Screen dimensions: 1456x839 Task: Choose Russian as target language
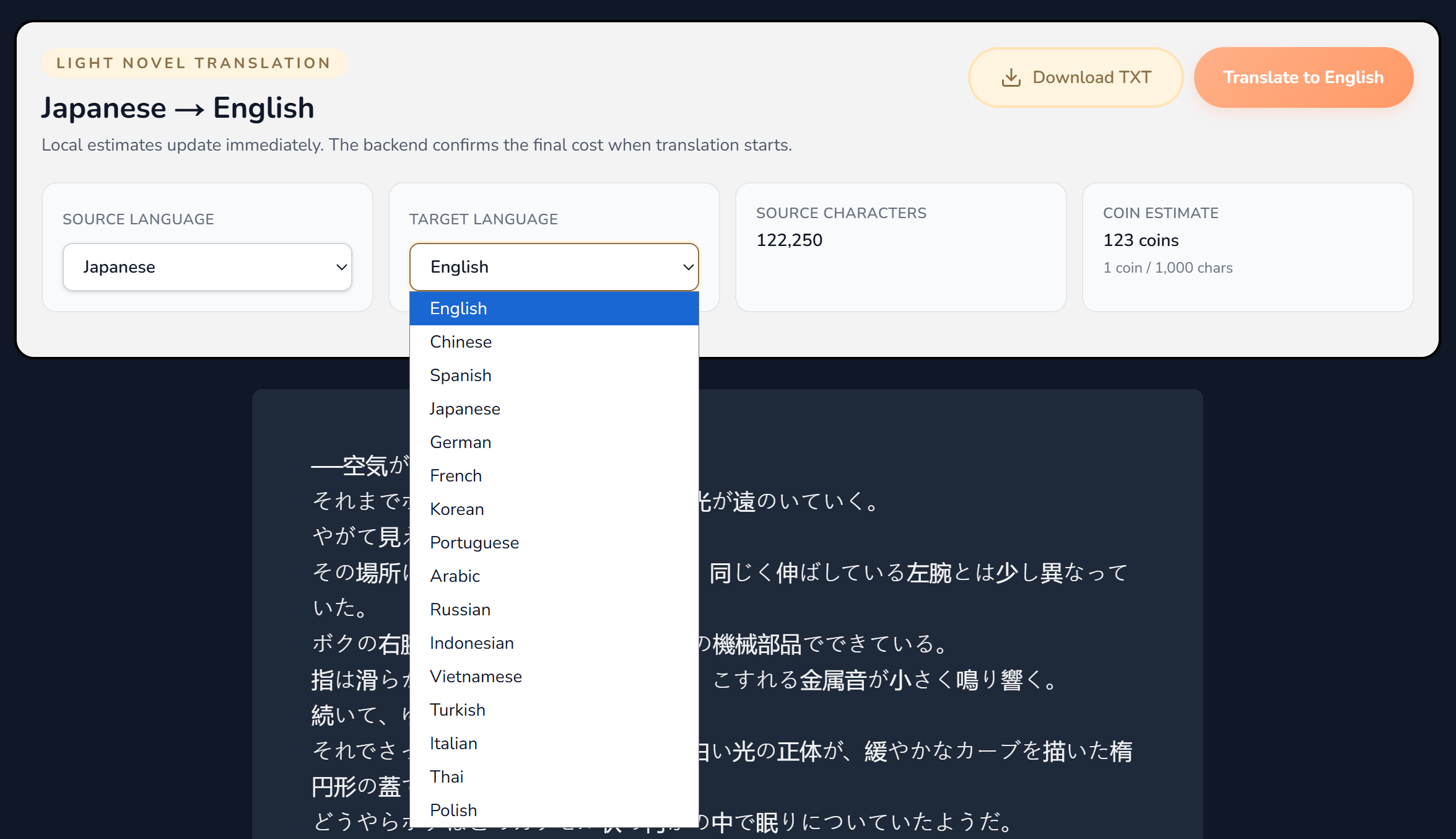(x=554, y=610)
